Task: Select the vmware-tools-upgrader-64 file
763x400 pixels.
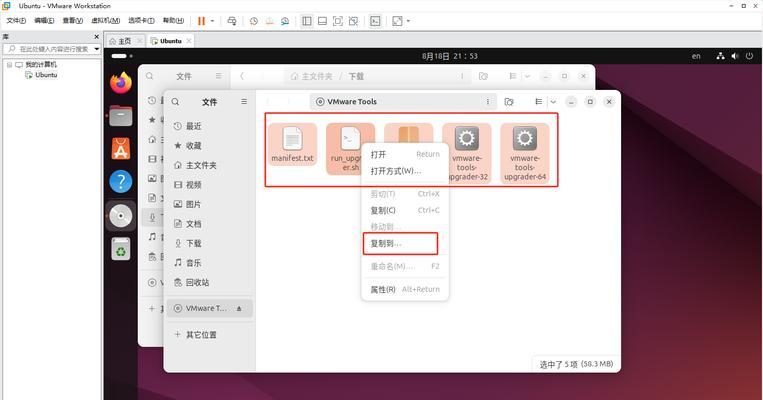Action: (525, 153)
